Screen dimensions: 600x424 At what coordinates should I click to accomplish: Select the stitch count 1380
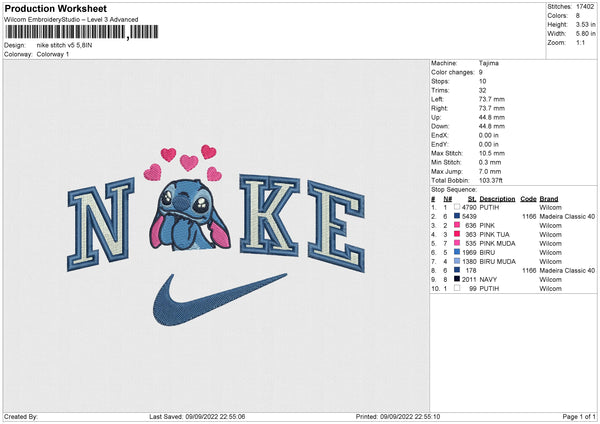(469, 262)
